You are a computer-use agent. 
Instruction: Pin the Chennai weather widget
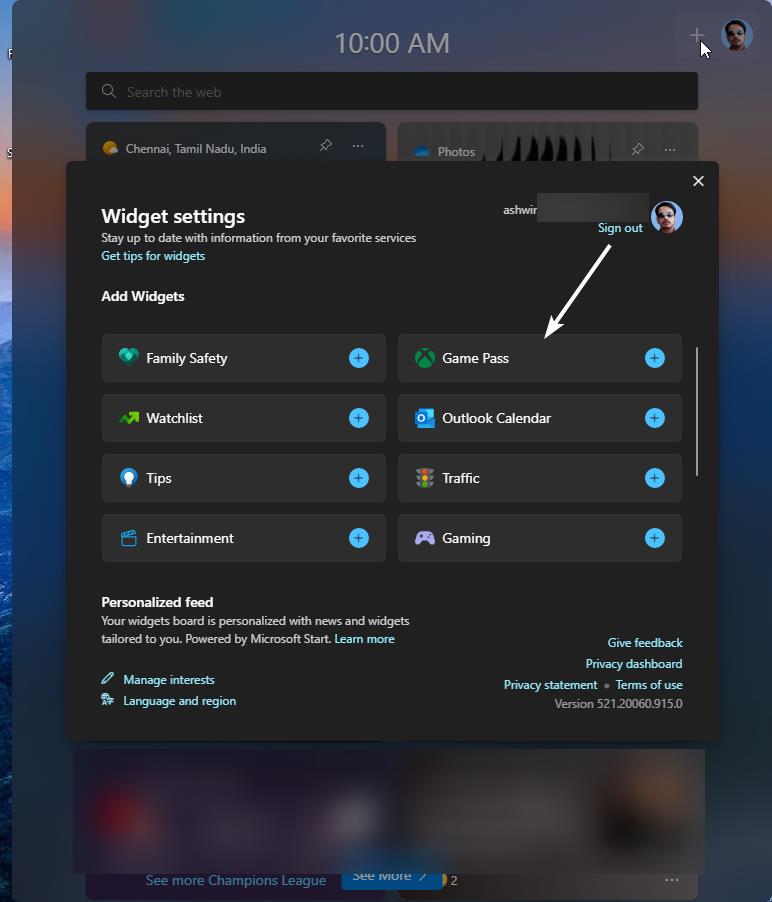(x=326, y=145)
